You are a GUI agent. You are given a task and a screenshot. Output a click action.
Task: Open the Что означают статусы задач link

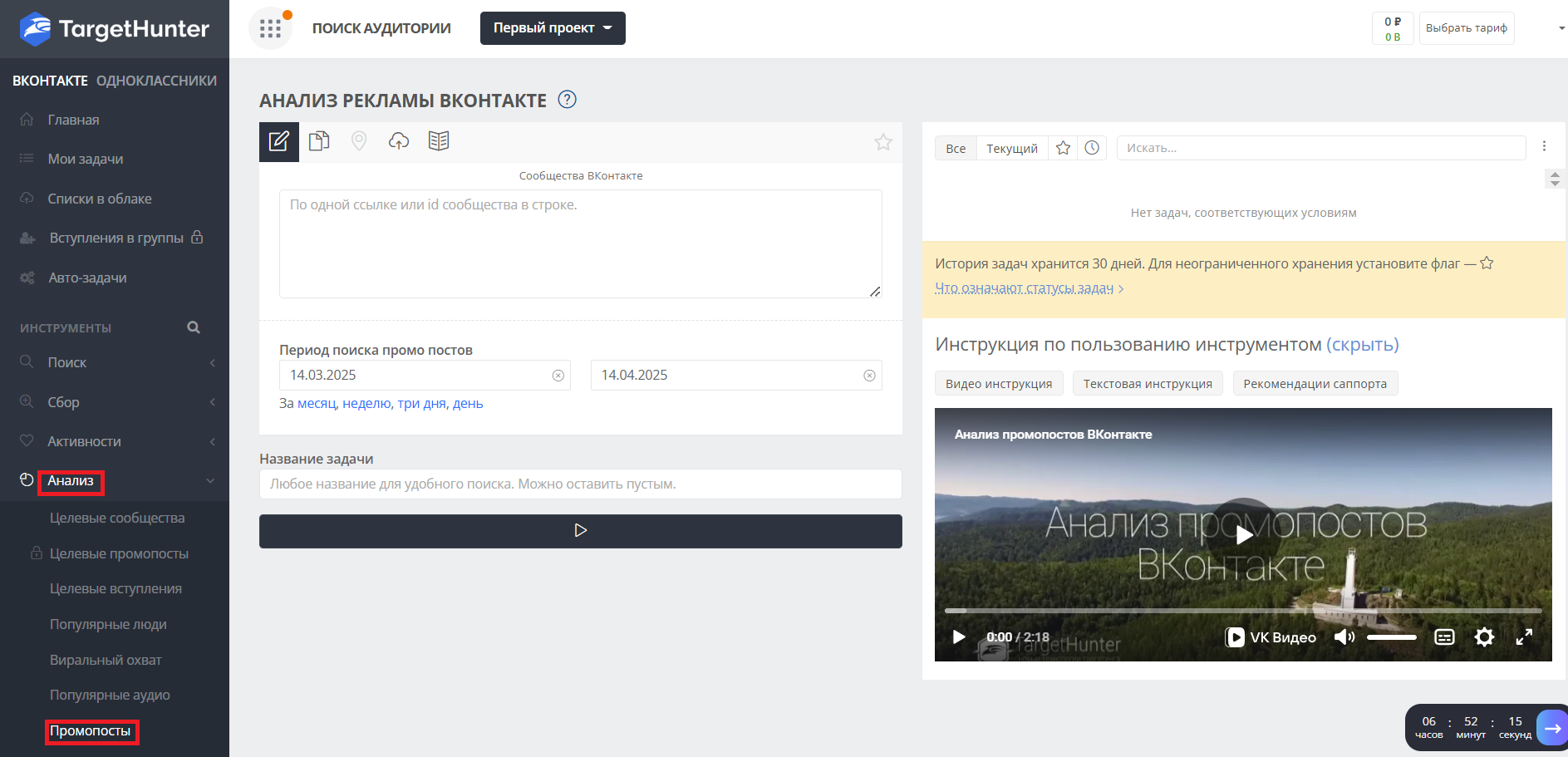[x=1024, y=288]
